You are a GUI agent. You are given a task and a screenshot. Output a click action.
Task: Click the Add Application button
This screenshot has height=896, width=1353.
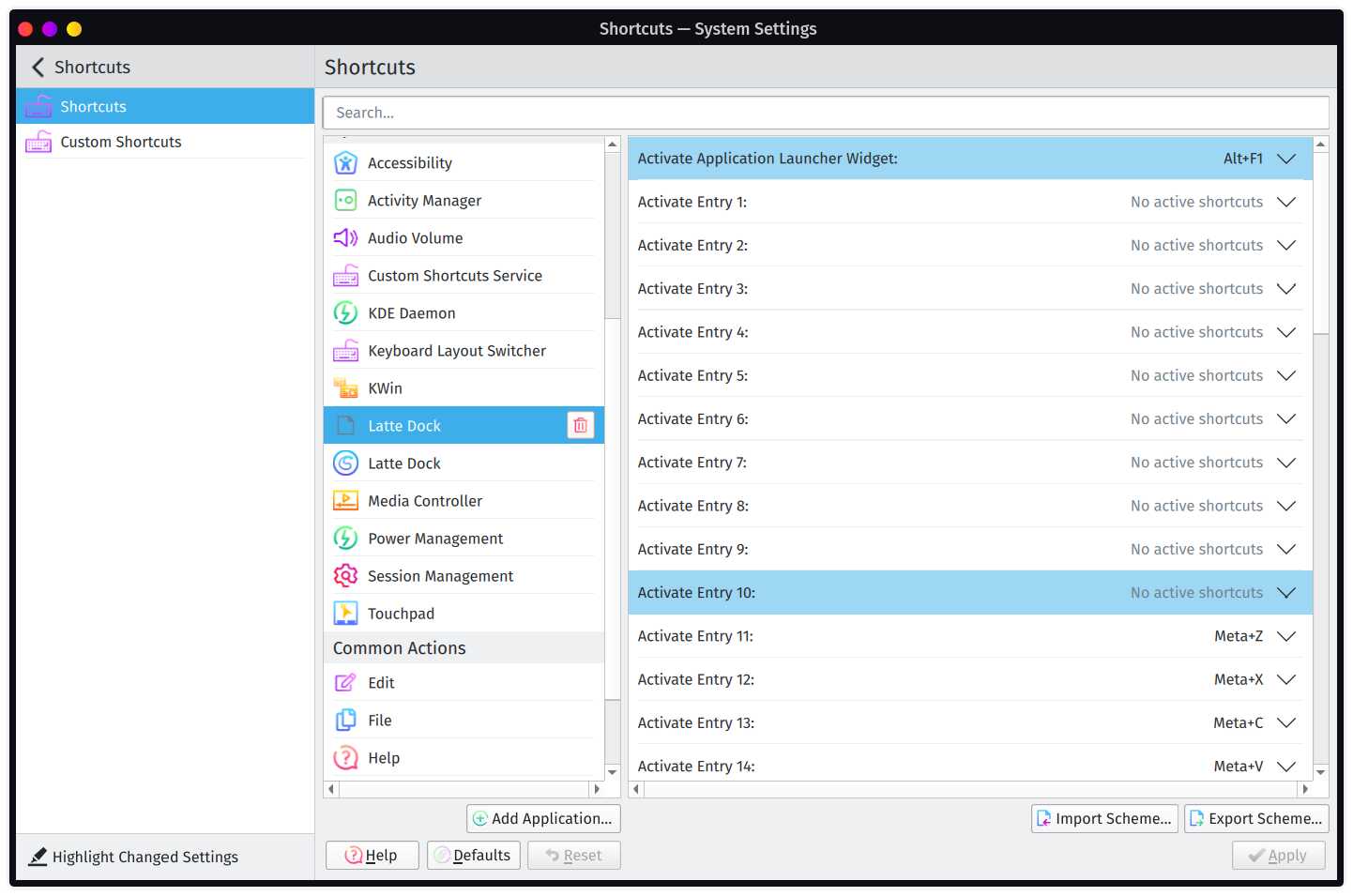point(543,818)
